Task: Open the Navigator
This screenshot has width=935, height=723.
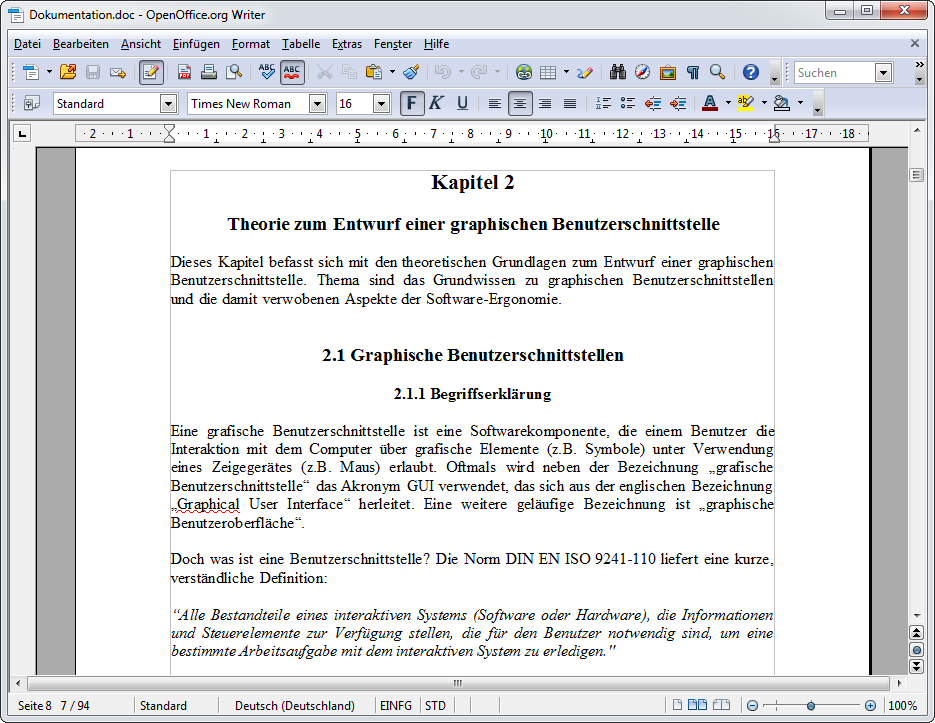Action: pos(643,71)
